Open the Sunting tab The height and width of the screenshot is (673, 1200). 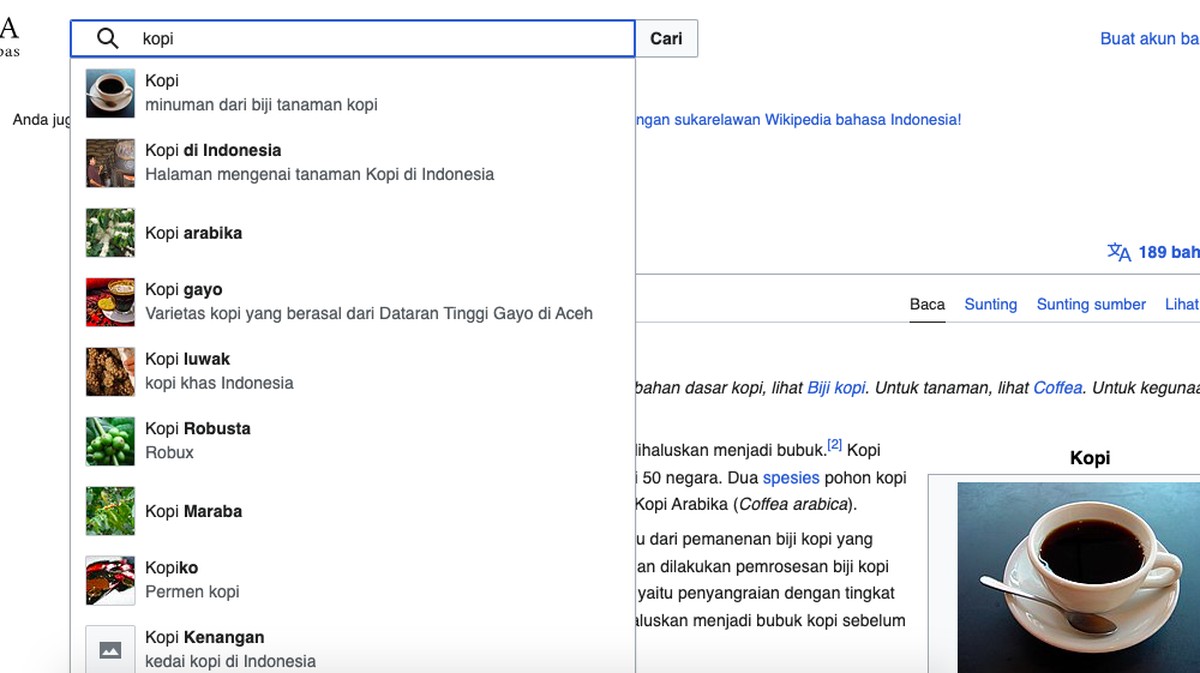click(x=990, y=304)
